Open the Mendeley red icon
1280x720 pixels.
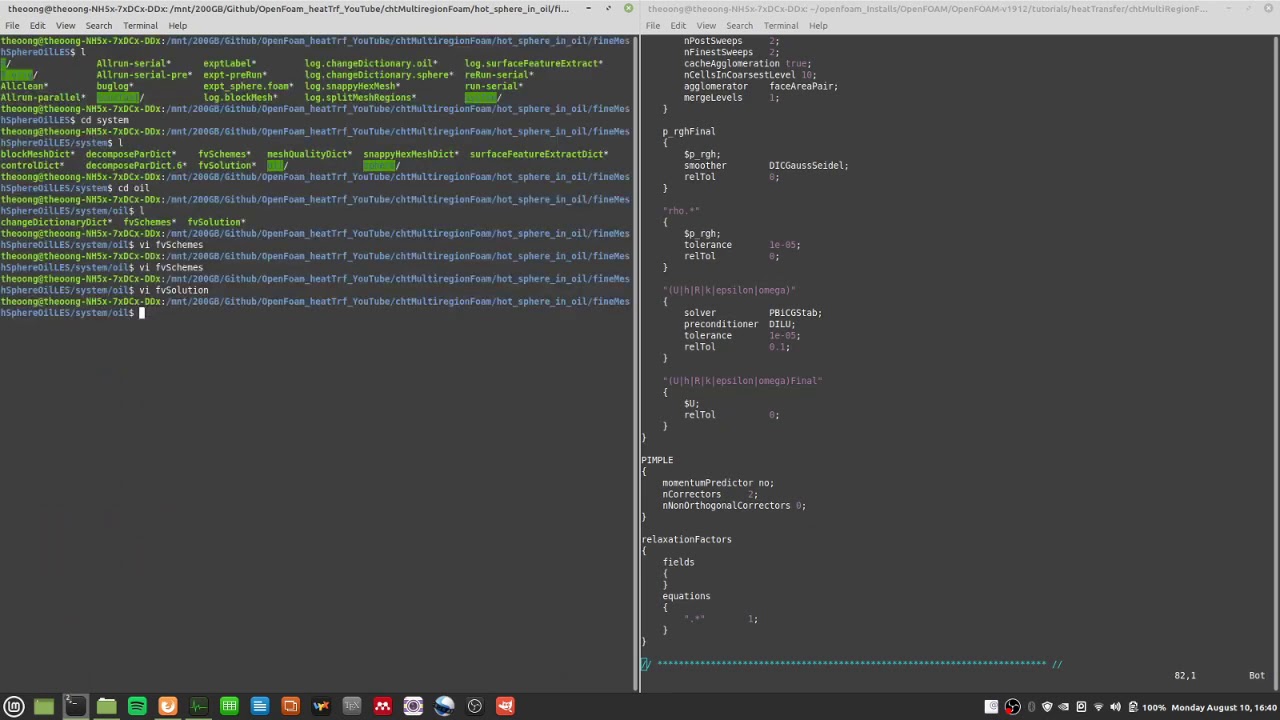pos(382,707)
